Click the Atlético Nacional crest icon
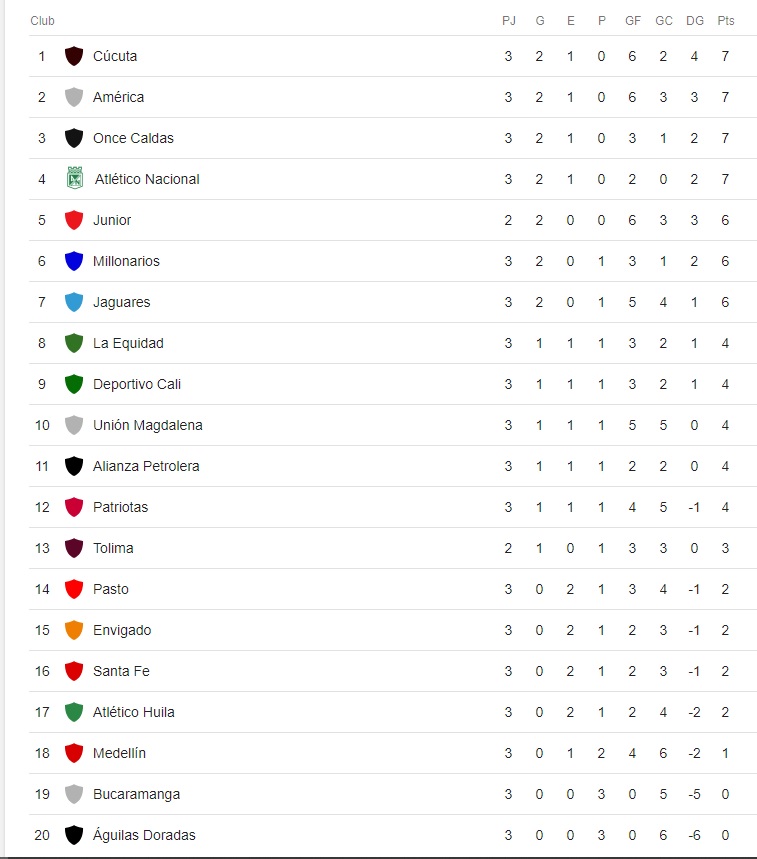Screen dimensions: 757x859 coord(74,179)
